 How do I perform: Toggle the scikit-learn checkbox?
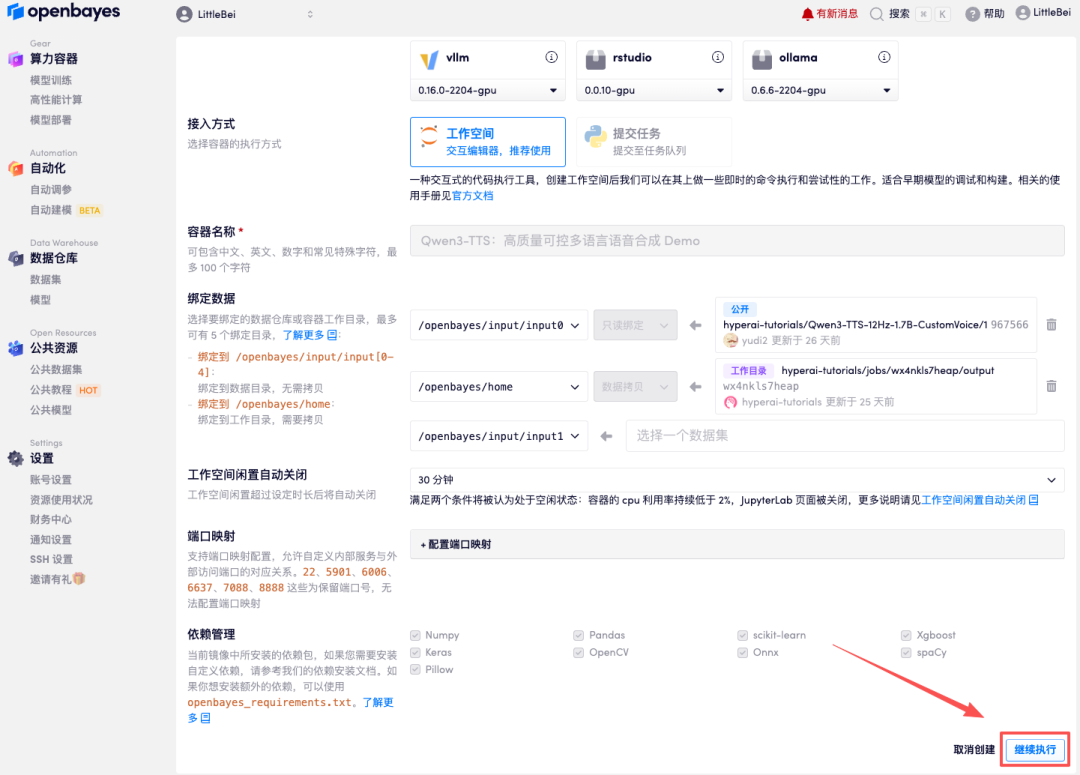(x=742, y=635)
